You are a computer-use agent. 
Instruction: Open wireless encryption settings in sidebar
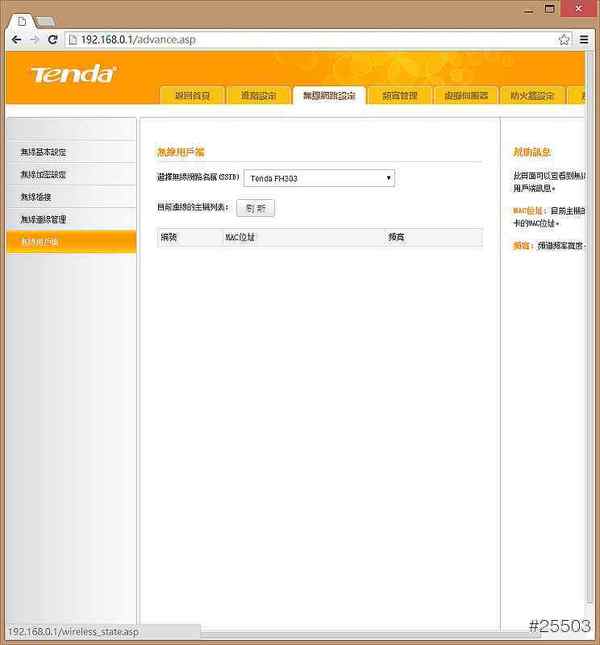(x=72, y=174)
